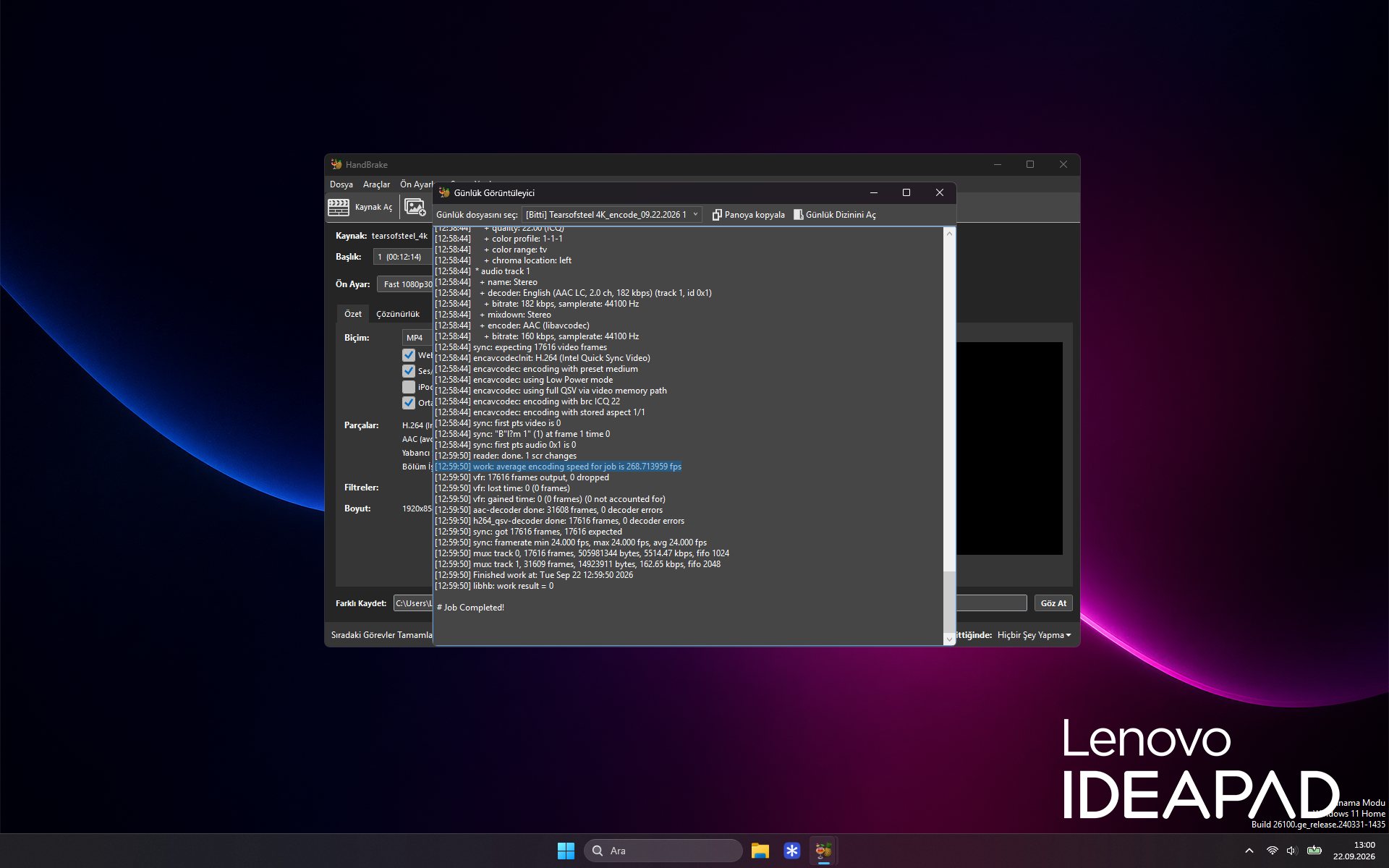Click the Panoya kopyala copy icon
Image resolution: width=1389 pixels, height=868 pixels.
(717, 215)
